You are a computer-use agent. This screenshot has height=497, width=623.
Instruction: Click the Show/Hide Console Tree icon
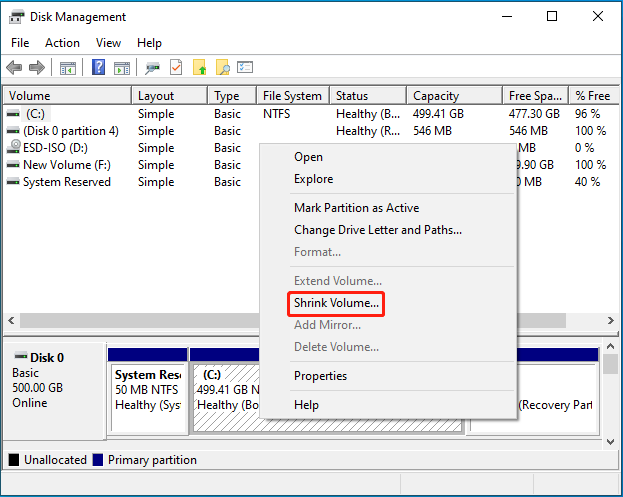pos(68,68)
